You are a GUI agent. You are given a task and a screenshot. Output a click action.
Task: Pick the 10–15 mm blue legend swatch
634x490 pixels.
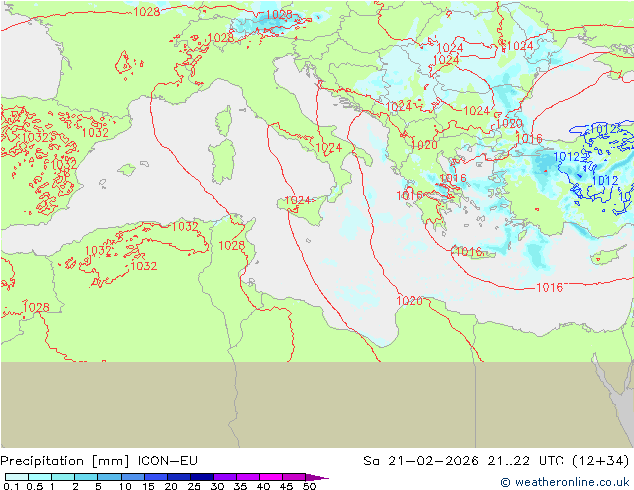point(132,477)
